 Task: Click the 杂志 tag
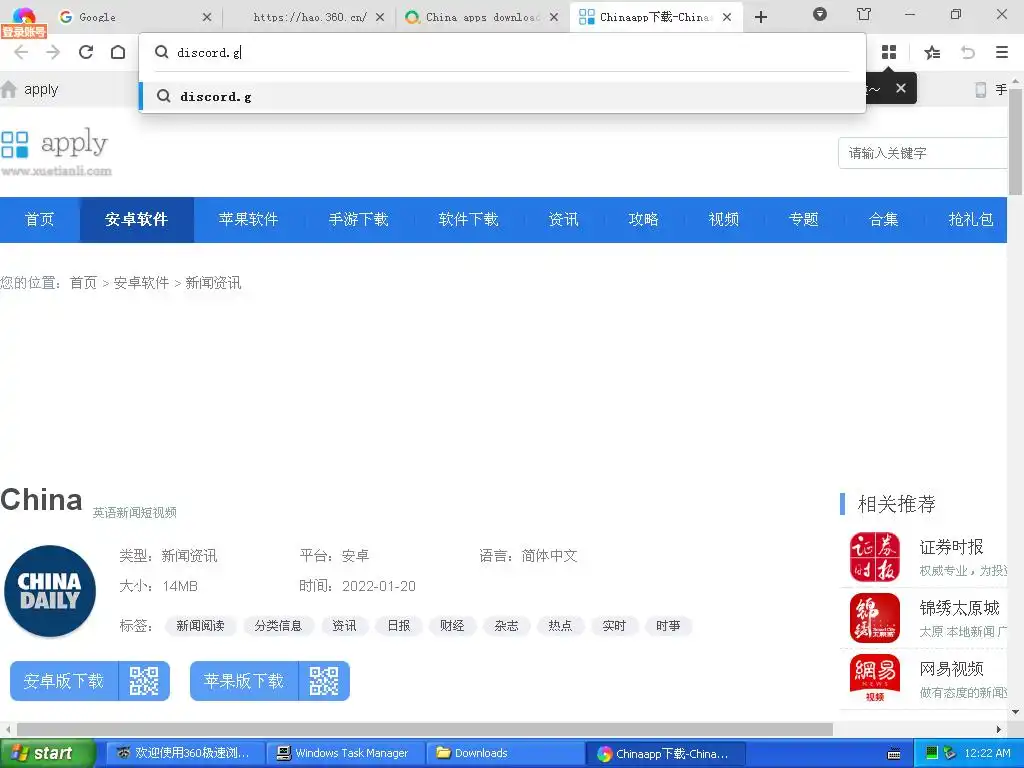[x=506, y=626]
